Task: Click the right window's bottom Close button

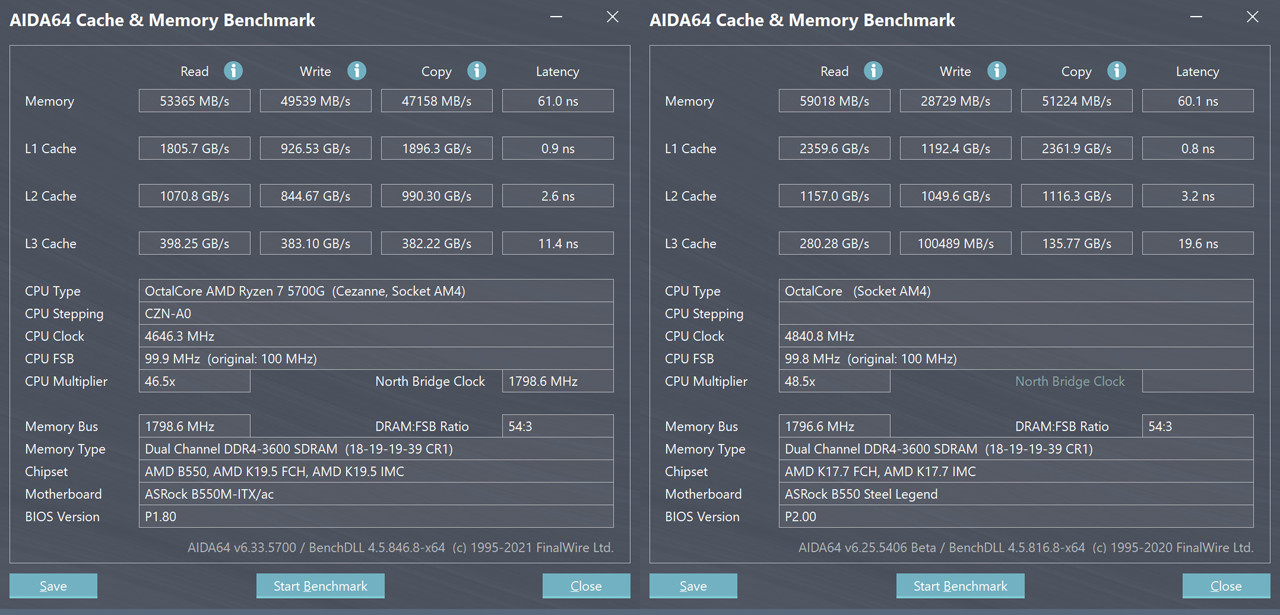Action: [x=1226, y=586]
